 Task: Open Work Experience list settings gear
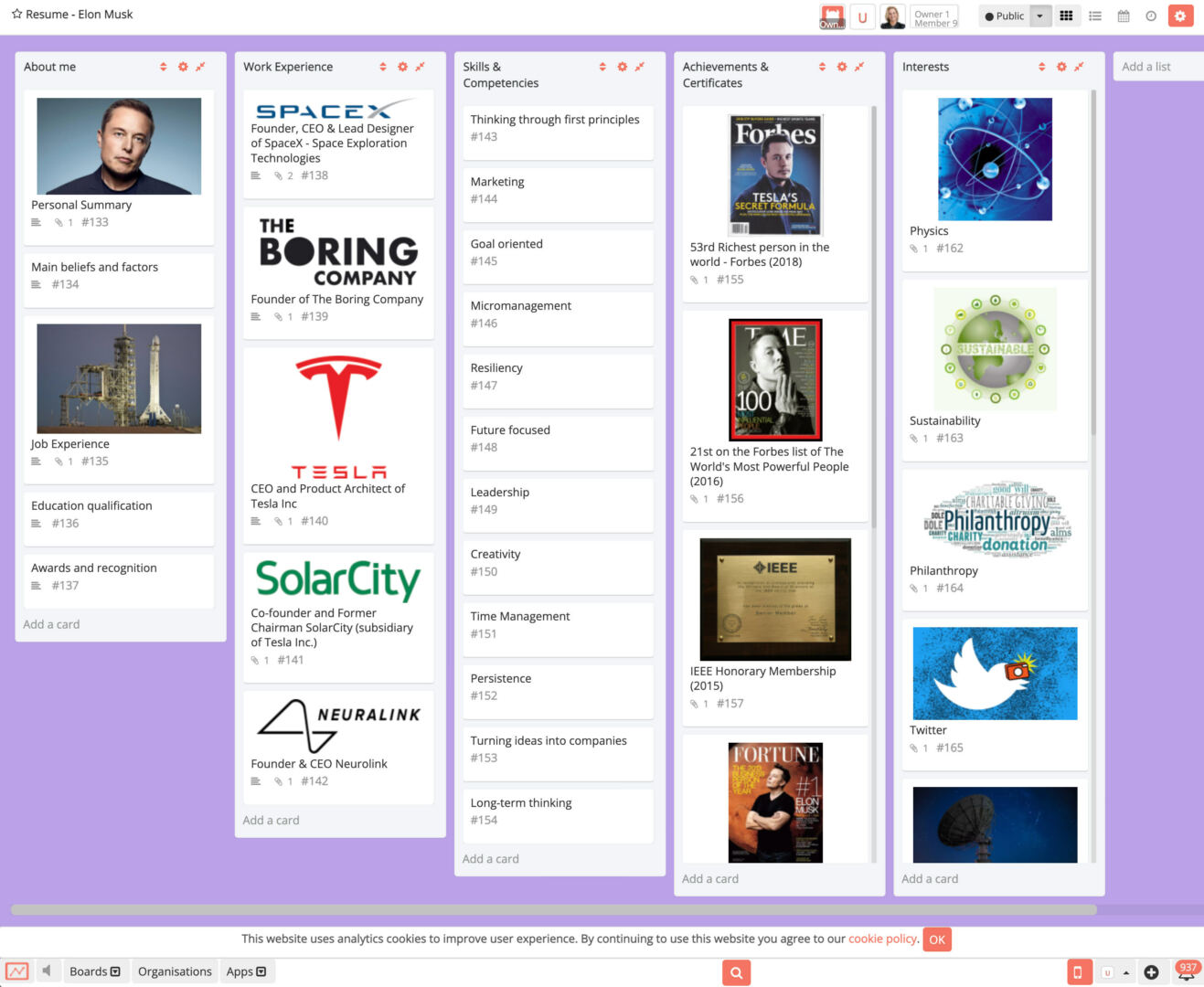point(402,67)
